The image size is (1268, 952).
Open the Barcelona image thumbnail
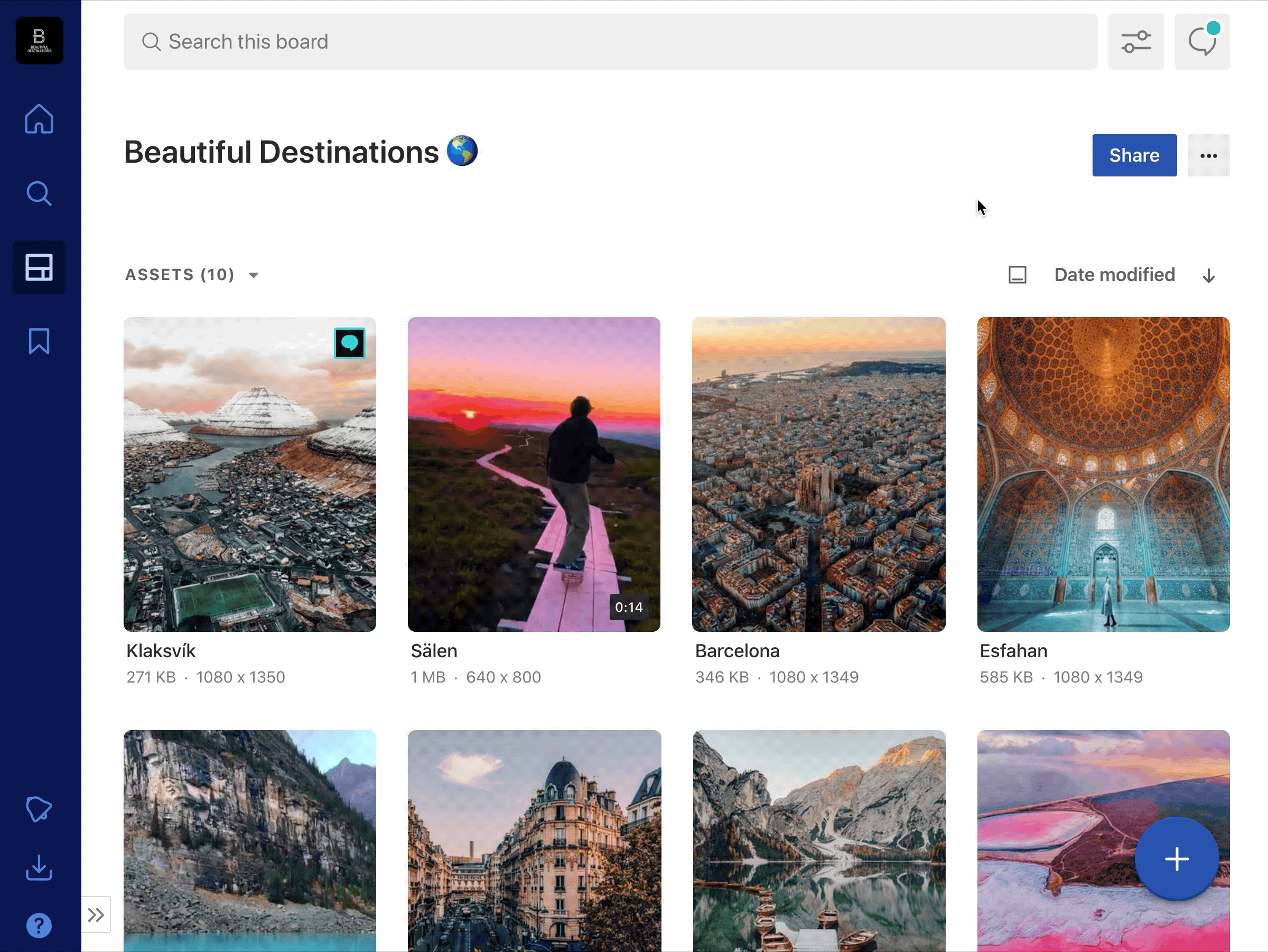click(818, 474)
